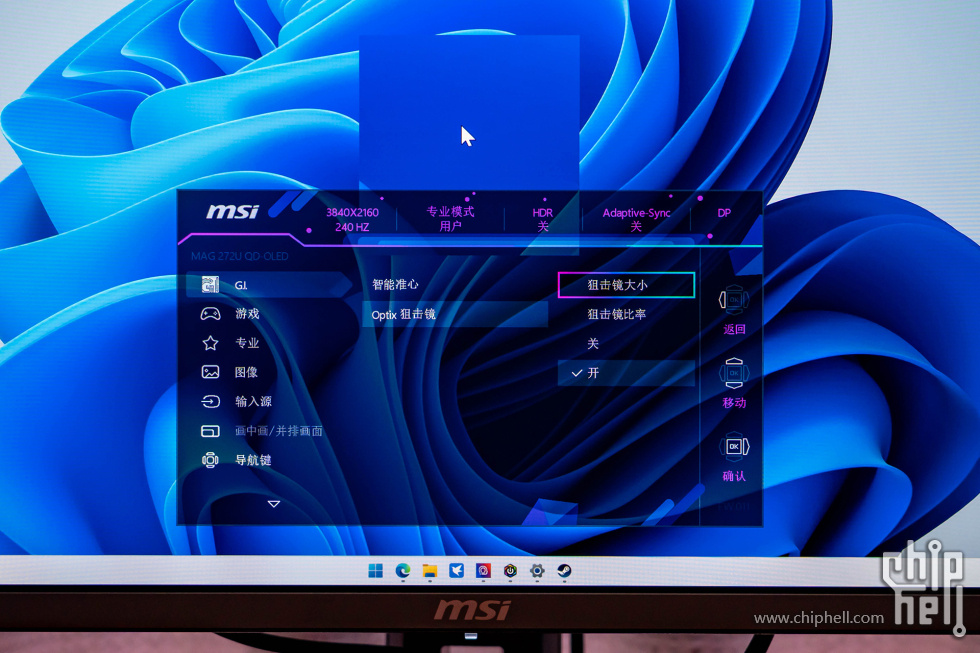Open the 导航键 navigation key entry
Image resolution: width=980 pixels, height=653 pixels.
(x=236, y=461)
